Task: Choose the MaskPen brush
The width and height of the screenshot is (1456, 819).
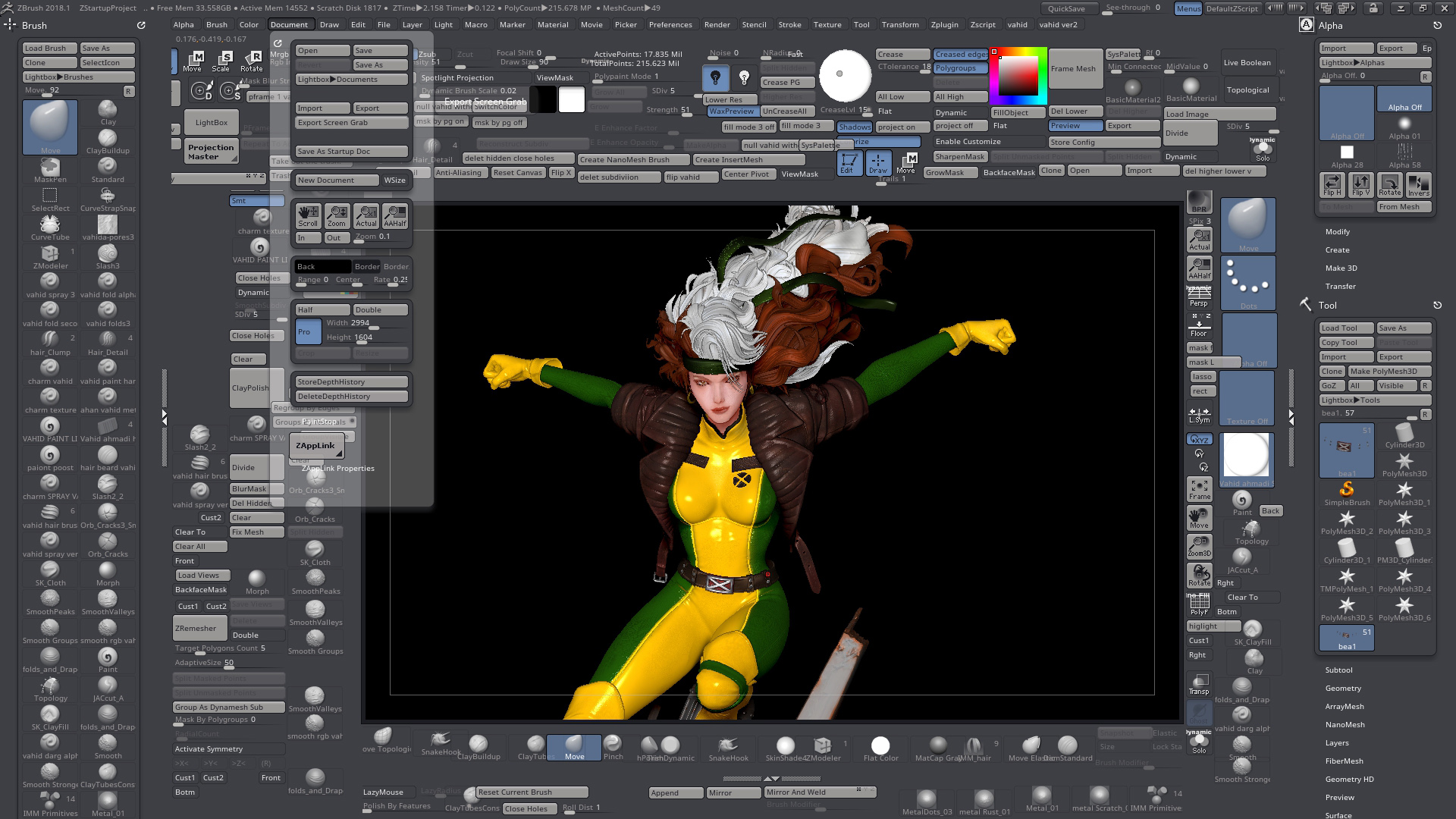Action: click(x=50, y=170)
